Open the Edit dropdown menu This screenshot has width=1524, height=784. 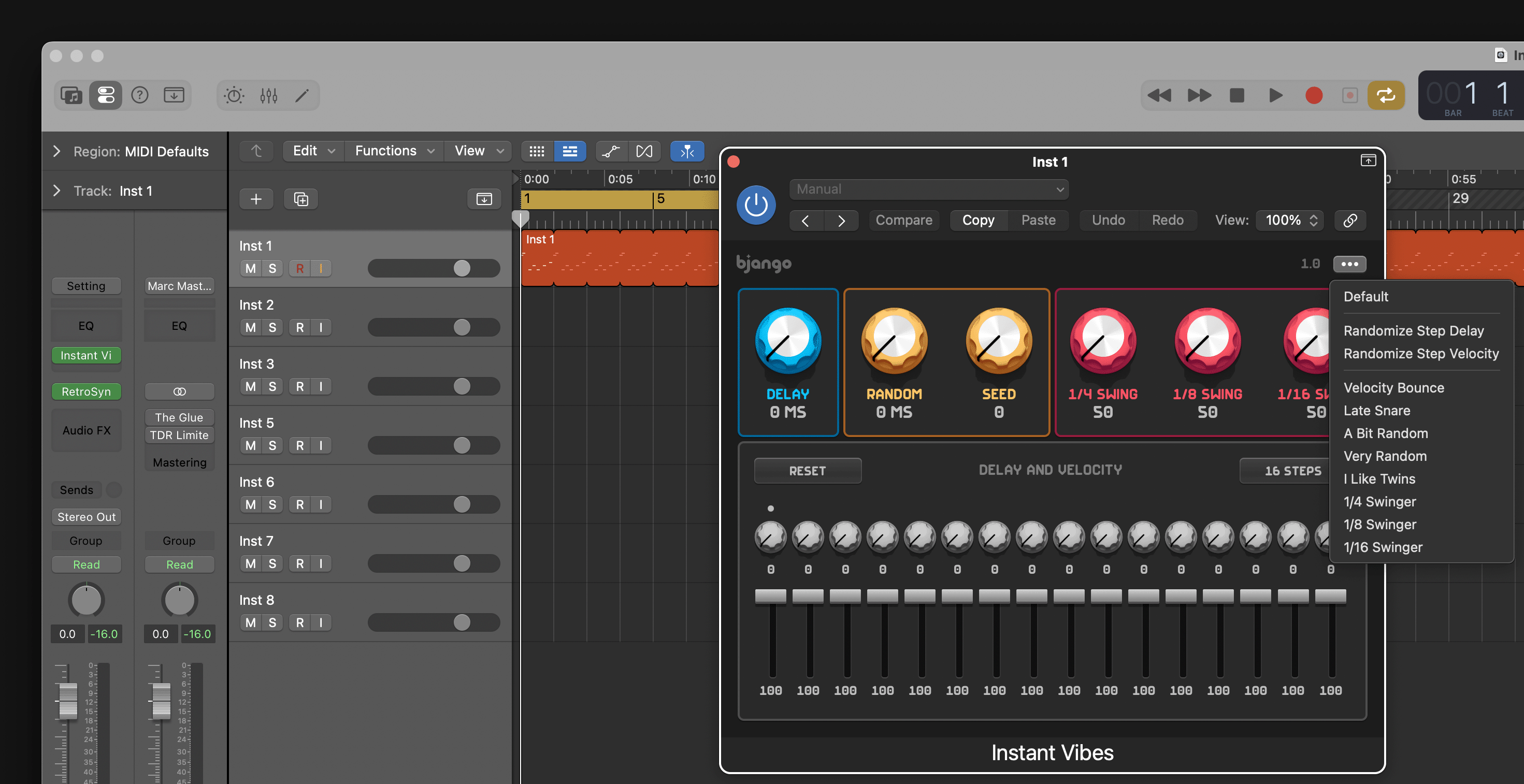(x=314, y=151)
